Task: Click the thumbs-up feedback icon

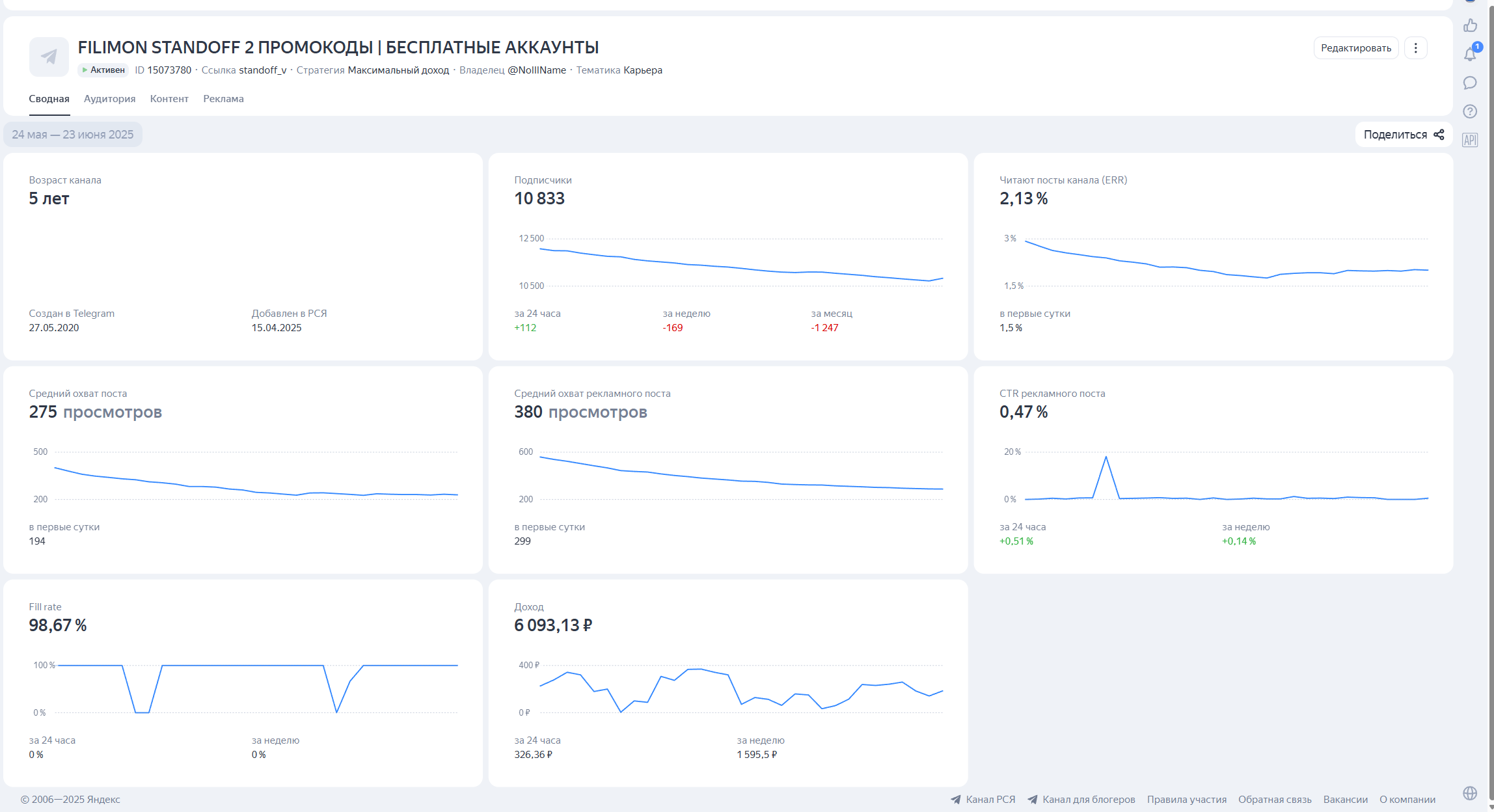Action: click(1470, 26)
